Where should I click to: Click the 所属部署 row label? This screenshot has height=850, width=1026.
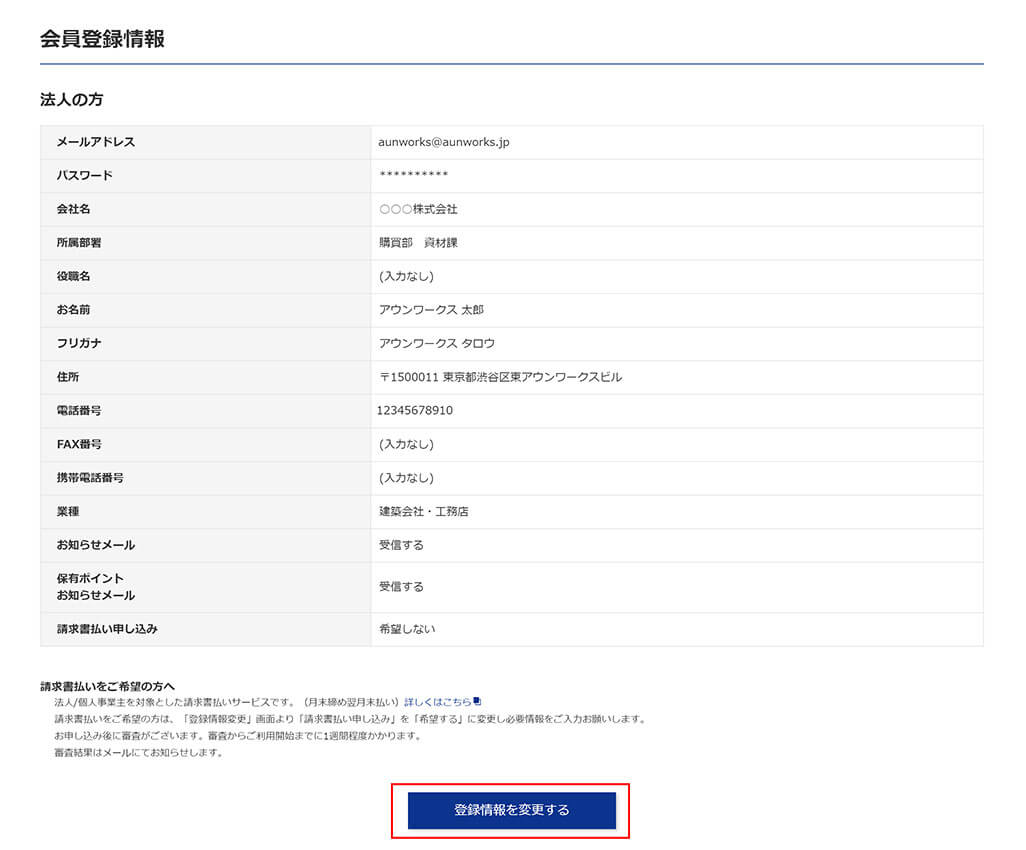[79, 243]
